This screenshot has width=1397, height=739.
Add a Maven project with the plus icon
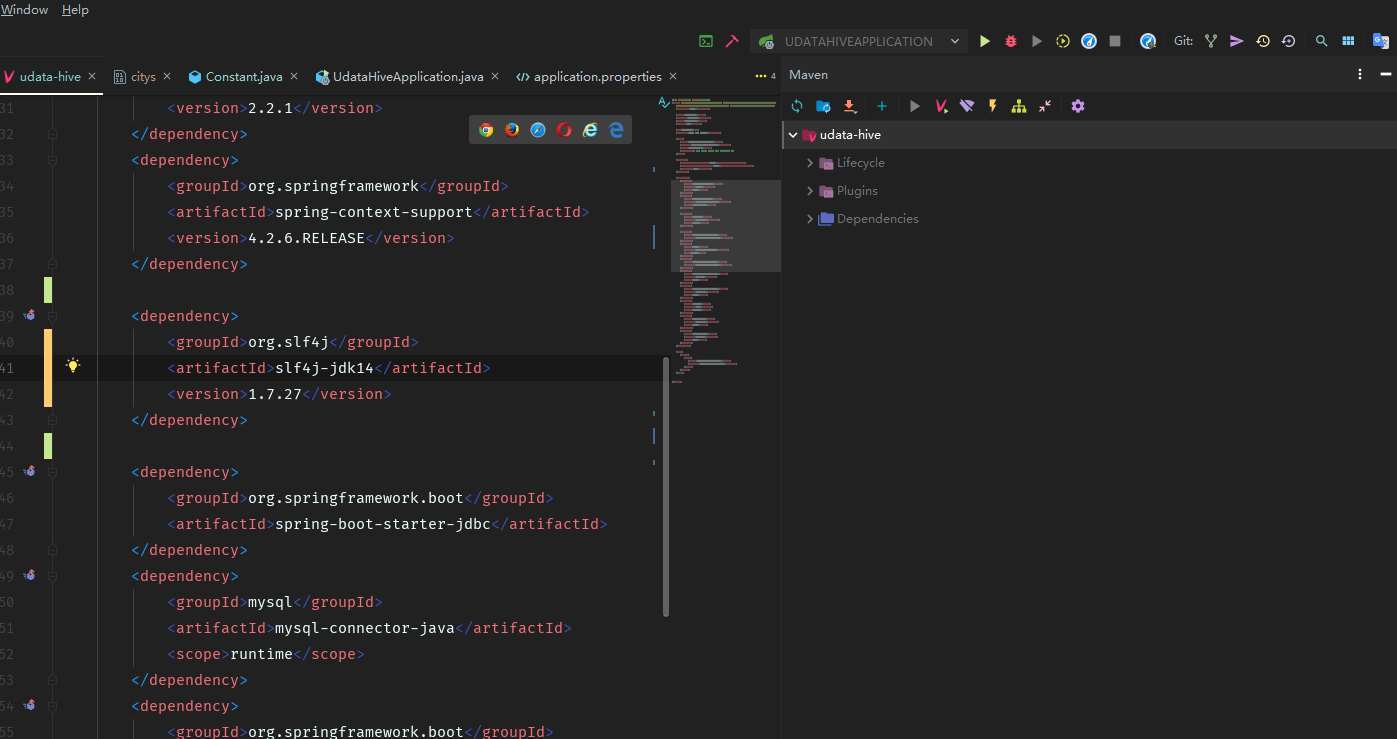pyautogui.click(x=881, y=106)
